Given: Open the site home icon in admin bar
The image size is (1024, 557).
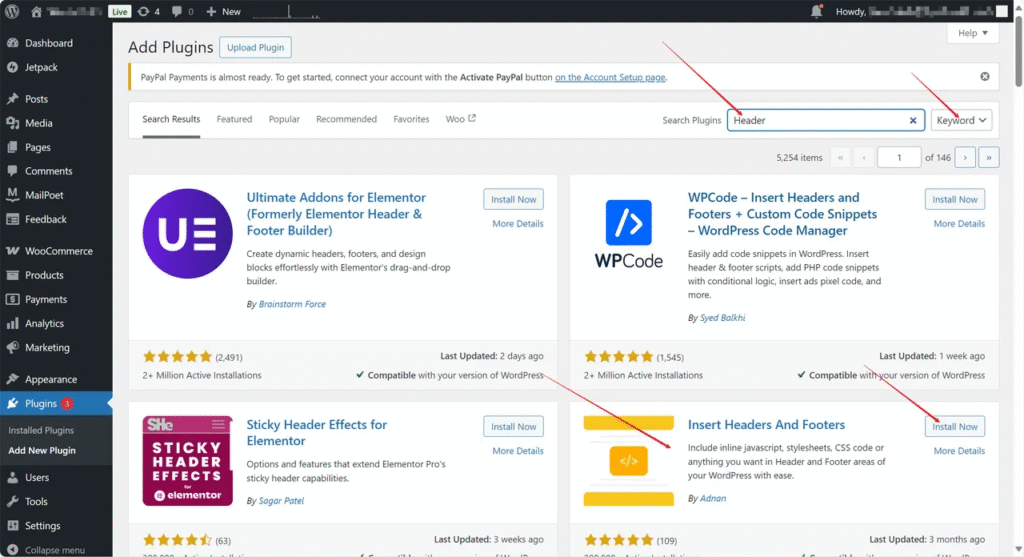Looking at the screenshot, I should pyautogui.click(x=37, y=12).
